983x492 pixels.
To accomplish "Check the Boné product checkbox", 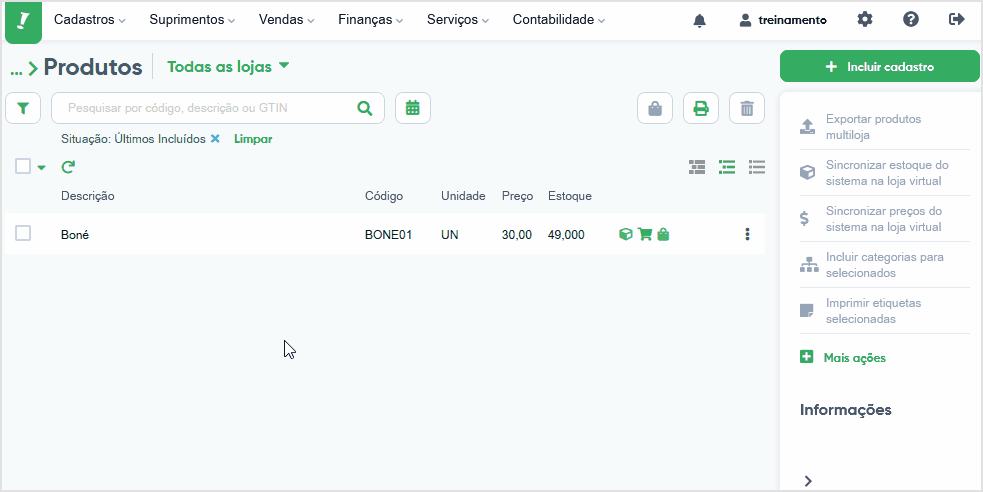I will pyautogui.click(x=23, y=233).
